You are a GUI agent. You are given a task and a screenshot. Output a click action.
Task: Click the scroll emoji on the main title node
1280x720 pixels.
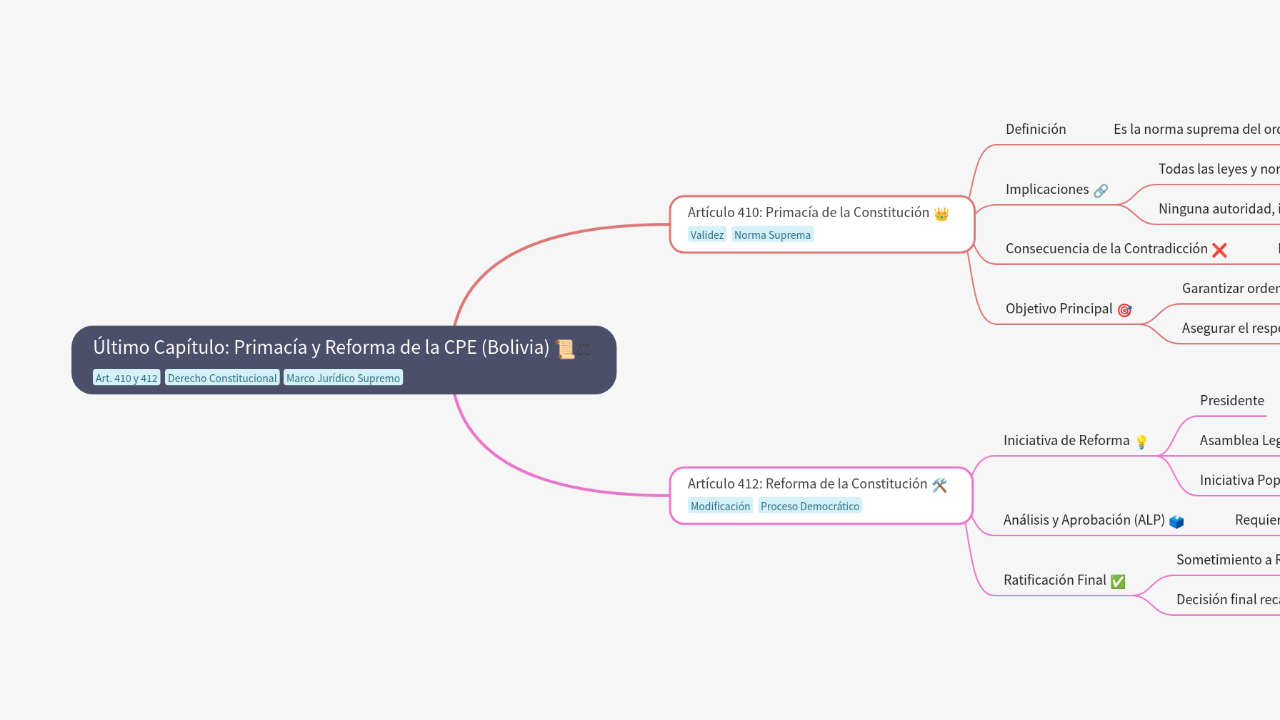tap(565, 348)
